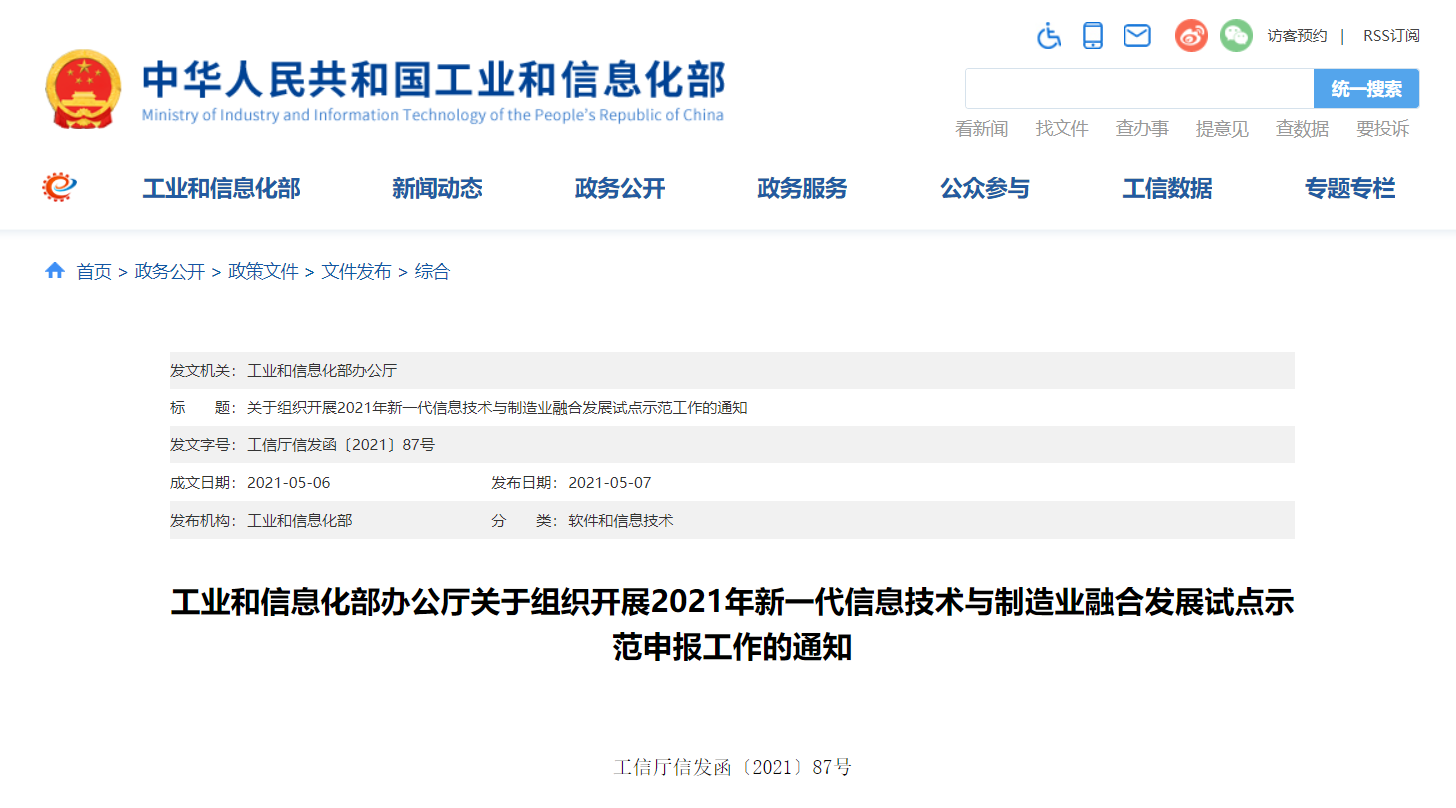Select 查办事 search shortcut

click(1142, 129)
